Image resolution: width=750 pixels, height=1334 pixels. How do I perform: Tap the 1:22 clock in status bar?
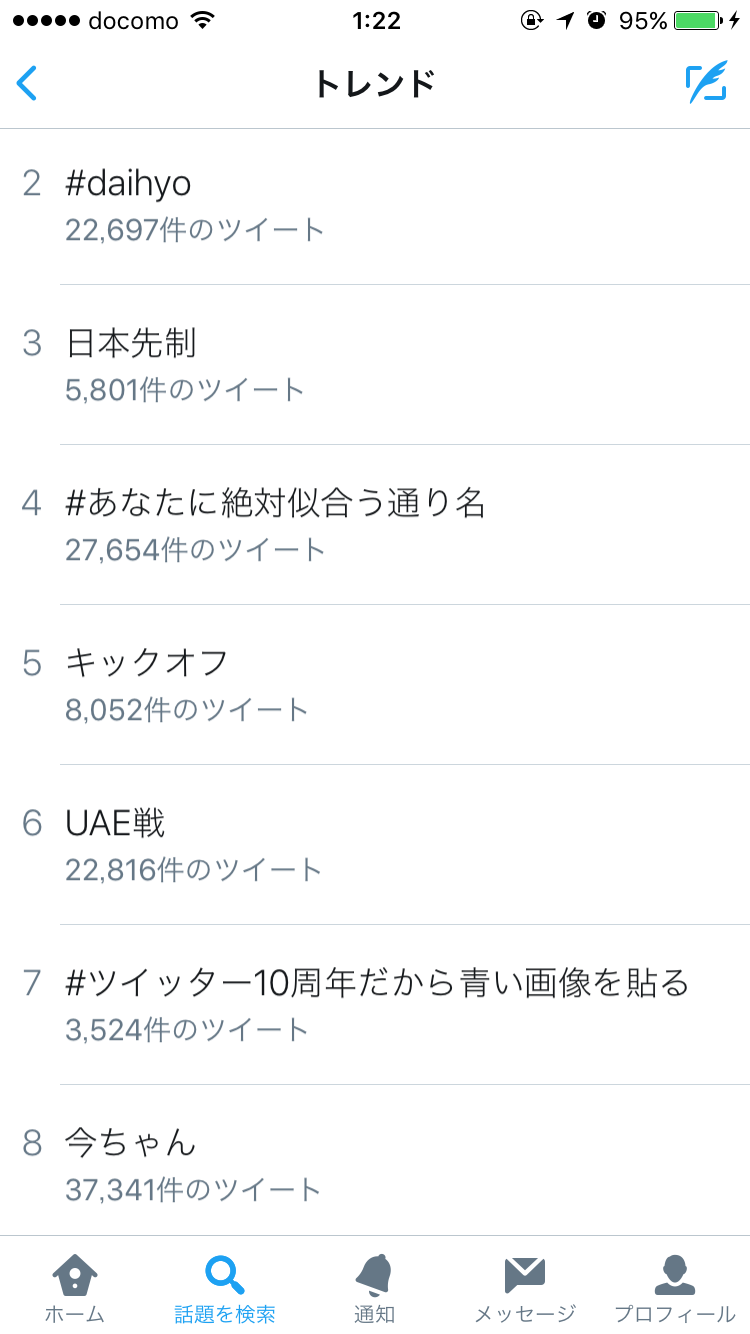[x=376, y=21]
